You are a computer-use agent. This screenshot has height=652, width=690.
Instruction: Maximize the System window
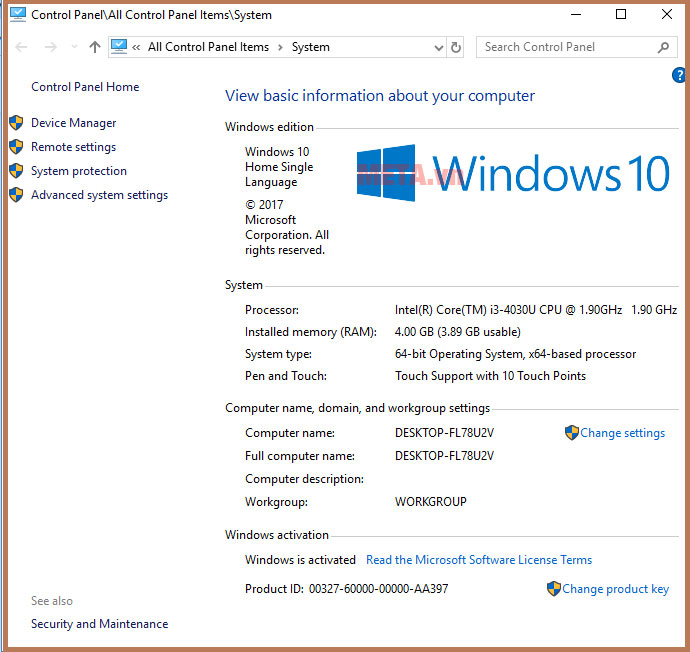pyautogui.click(x=620, y=15)
